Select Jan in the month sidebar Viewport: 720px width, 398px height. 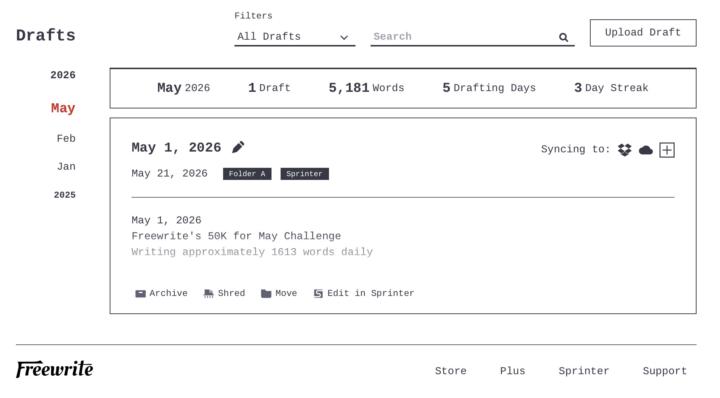(x=66, y=166)
